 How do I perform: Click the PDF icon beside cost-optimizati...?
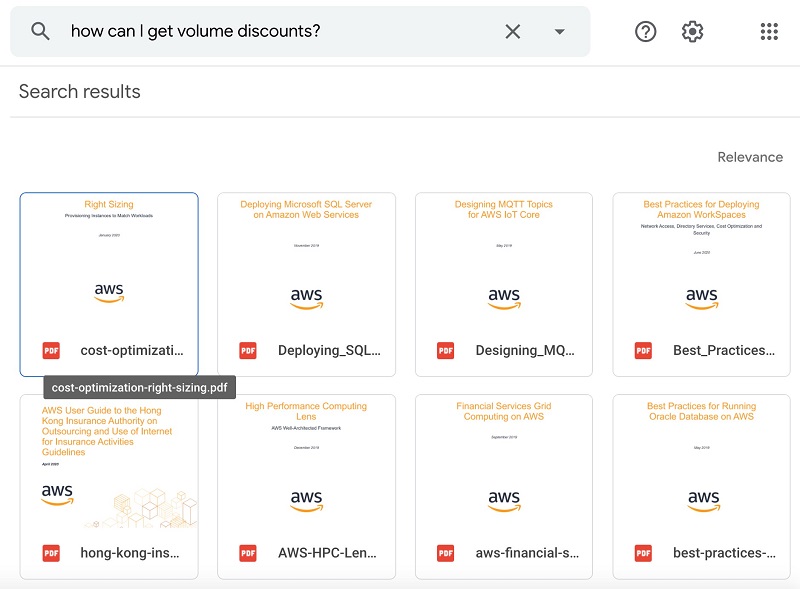tap(51, 351)
